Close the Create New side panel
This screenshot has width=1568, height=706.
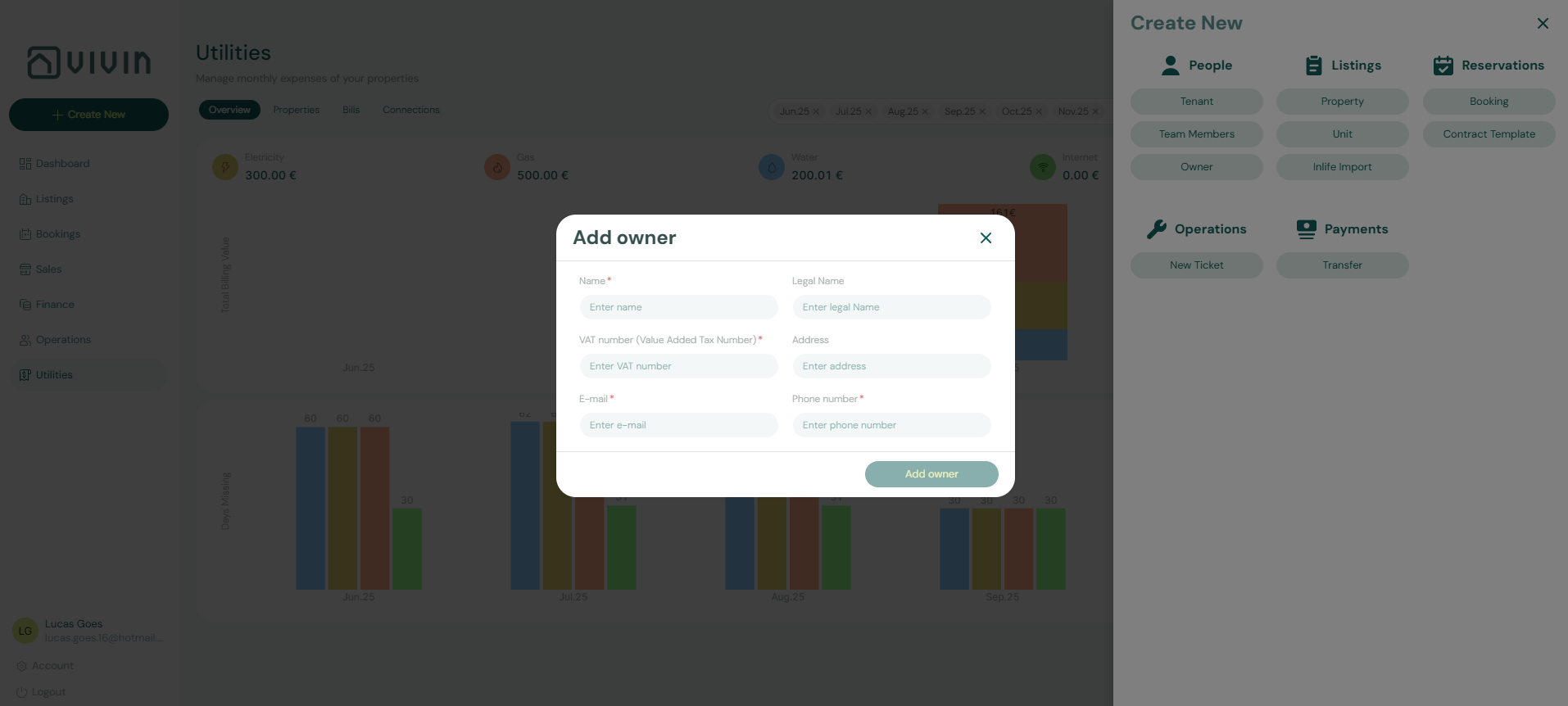click(x=1543, y=24)
